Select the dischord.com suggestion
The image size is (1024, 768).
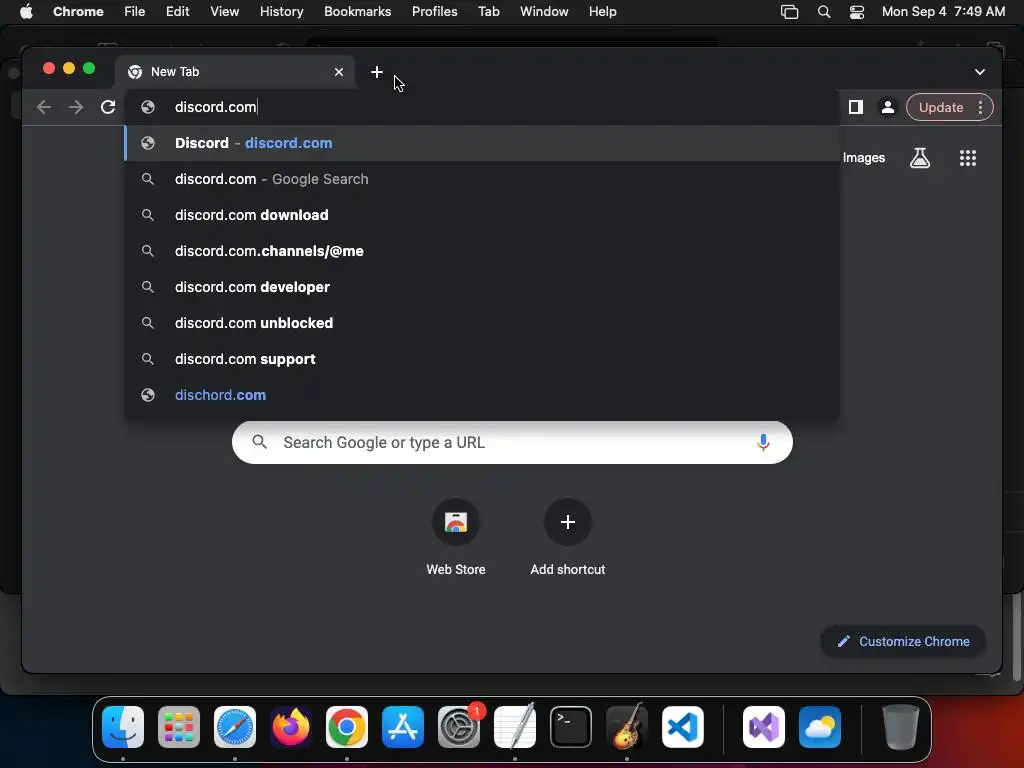pos(482,394)
